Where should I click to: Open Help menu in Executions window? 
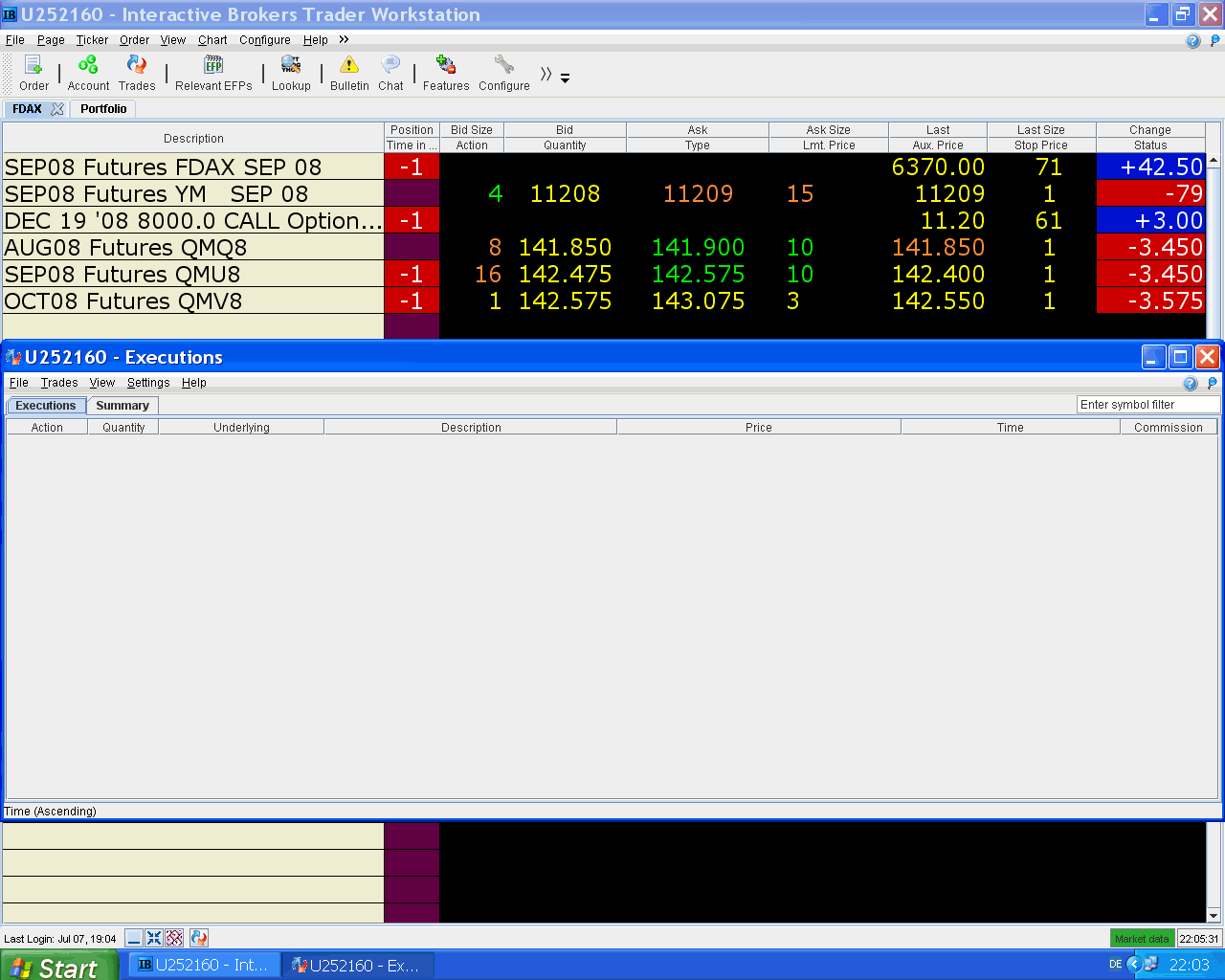coord(194,383)
